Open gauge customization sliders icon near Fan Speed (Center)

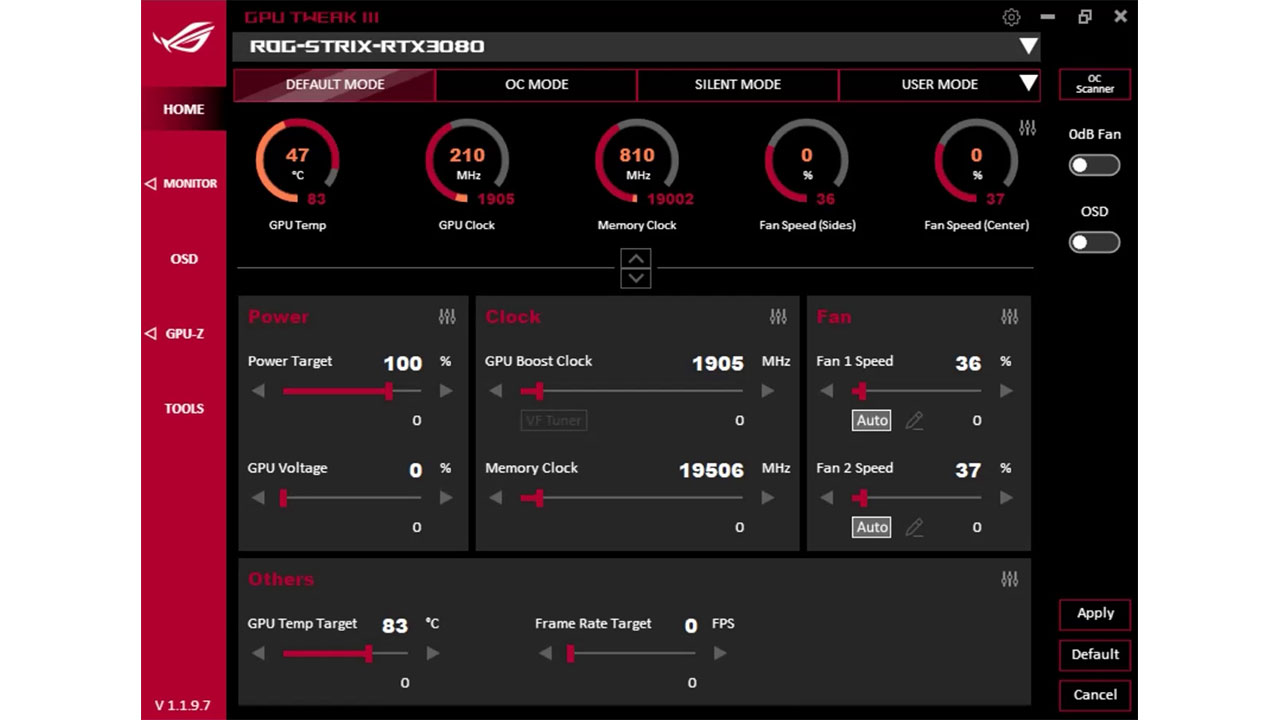coord(1028,128)
